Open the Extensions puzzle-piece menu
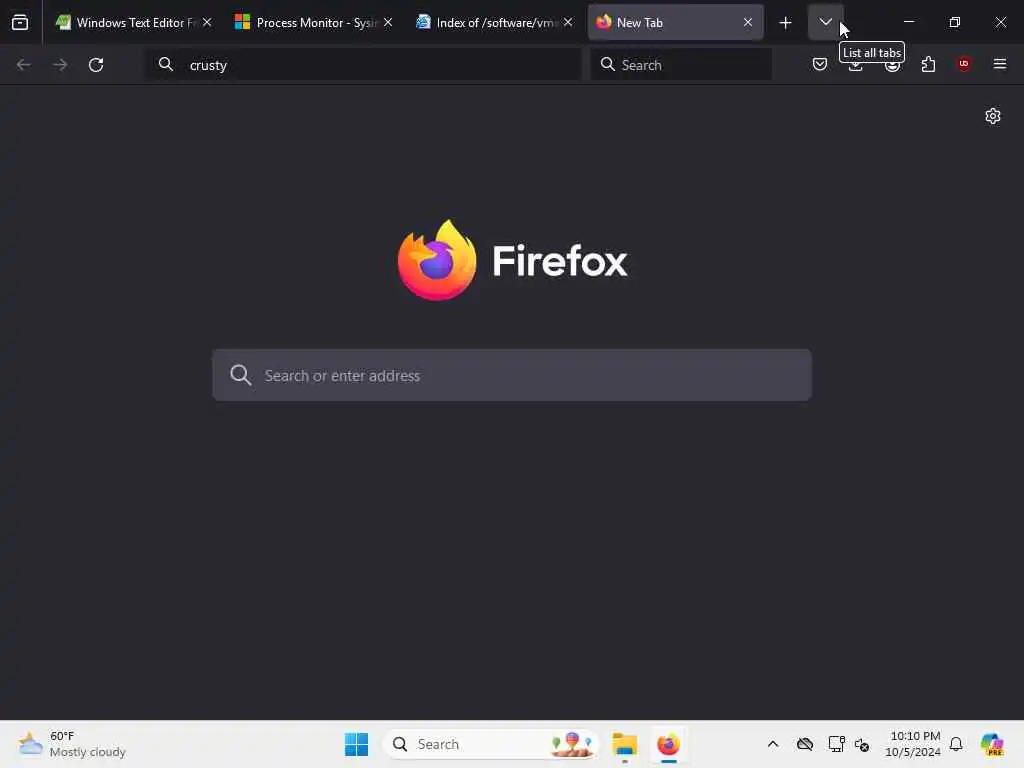This screenshot has height=768, width=1024. pyautogui.click(x=928, y=64)
